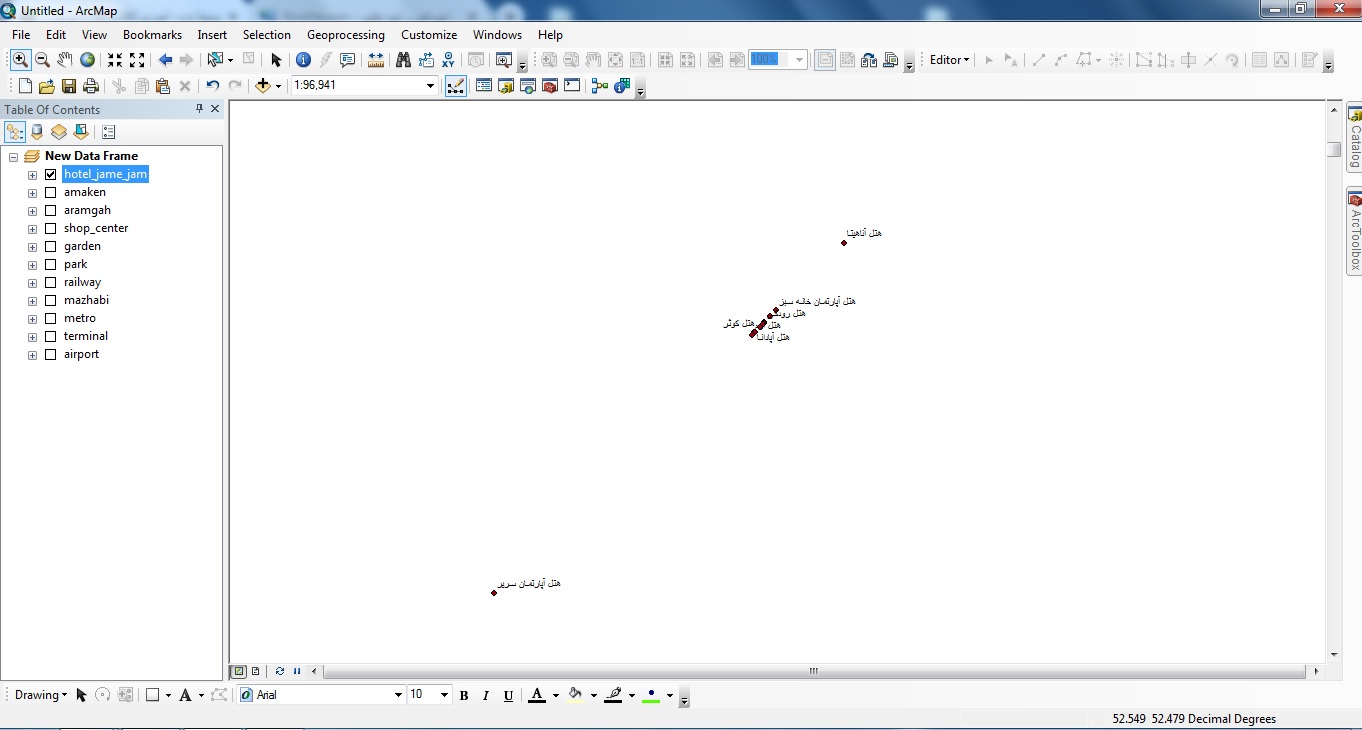
Task: Expand the hotel_jame_jam layer legend
Action: 33,174
